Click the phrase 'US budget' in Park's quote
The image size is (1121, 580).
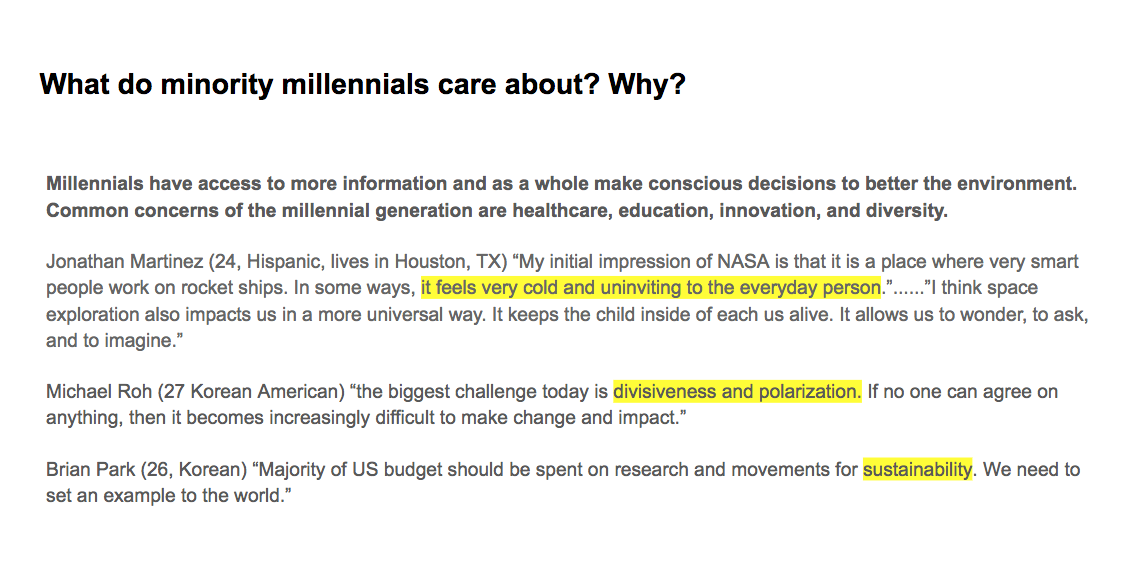point(396,470)
